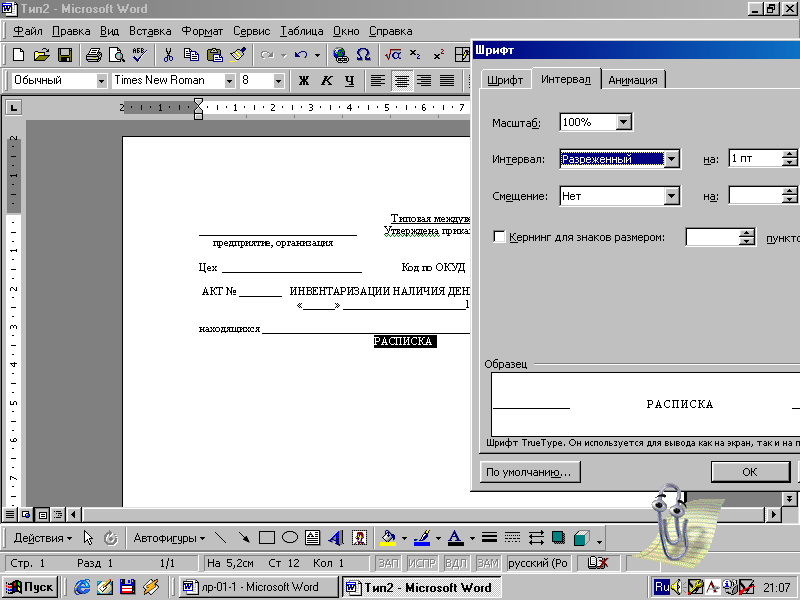Switch to the Анимация tab
The width and height of the screenshot is (800, 600).
633,80
